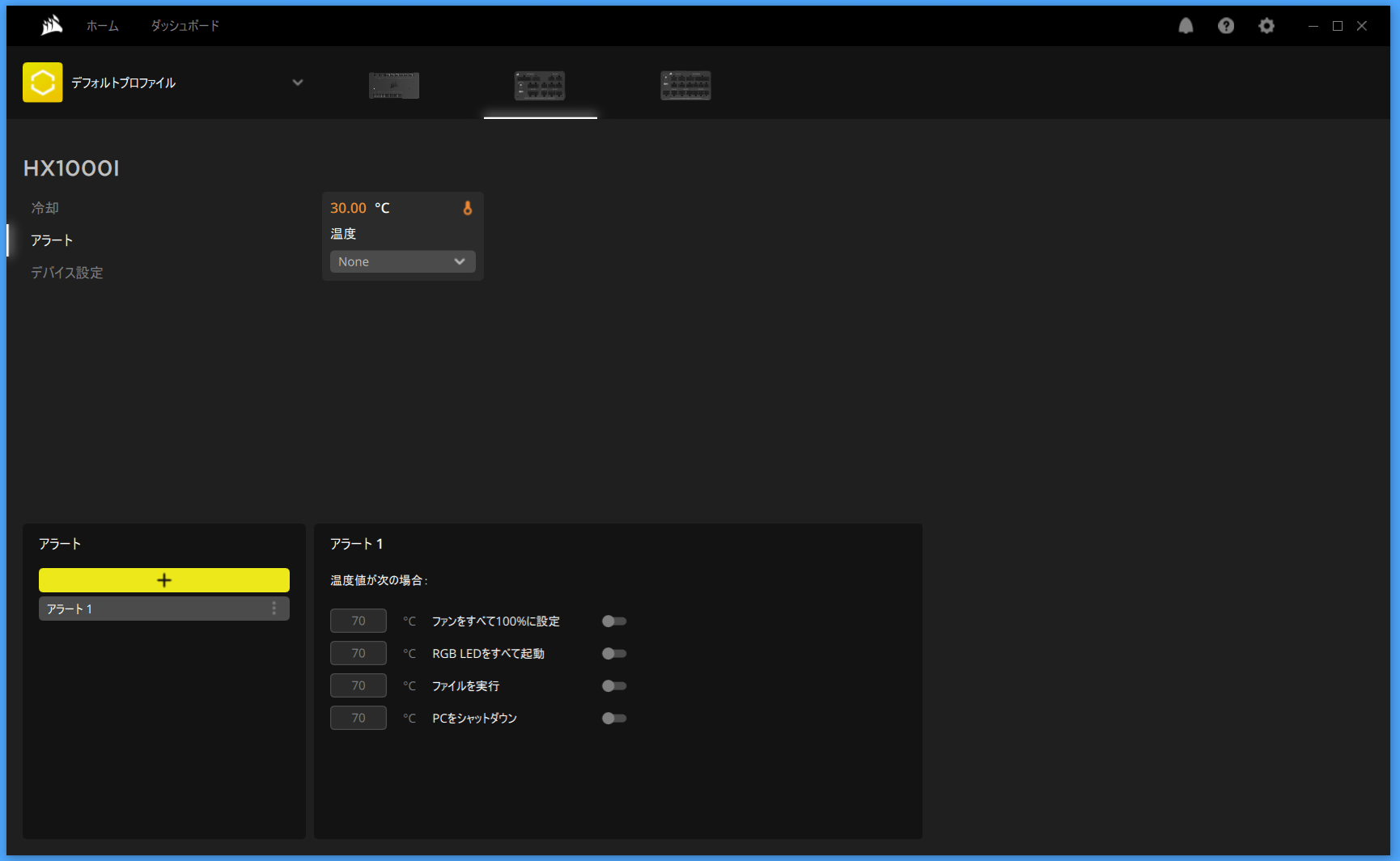Toggle PCをシャットダウン switch
This screenshot has height=861, width=1400.
tap(614, 718)
